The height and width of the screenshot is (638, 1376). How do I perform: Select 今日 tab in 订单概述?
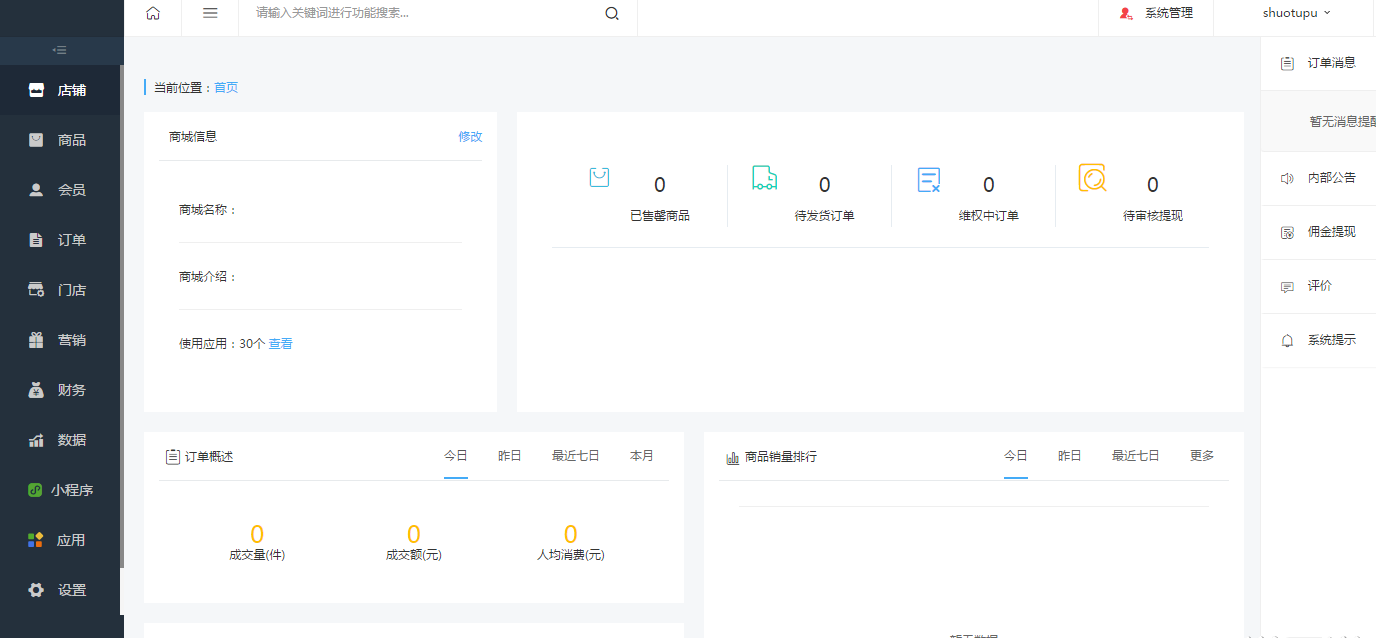456,456
